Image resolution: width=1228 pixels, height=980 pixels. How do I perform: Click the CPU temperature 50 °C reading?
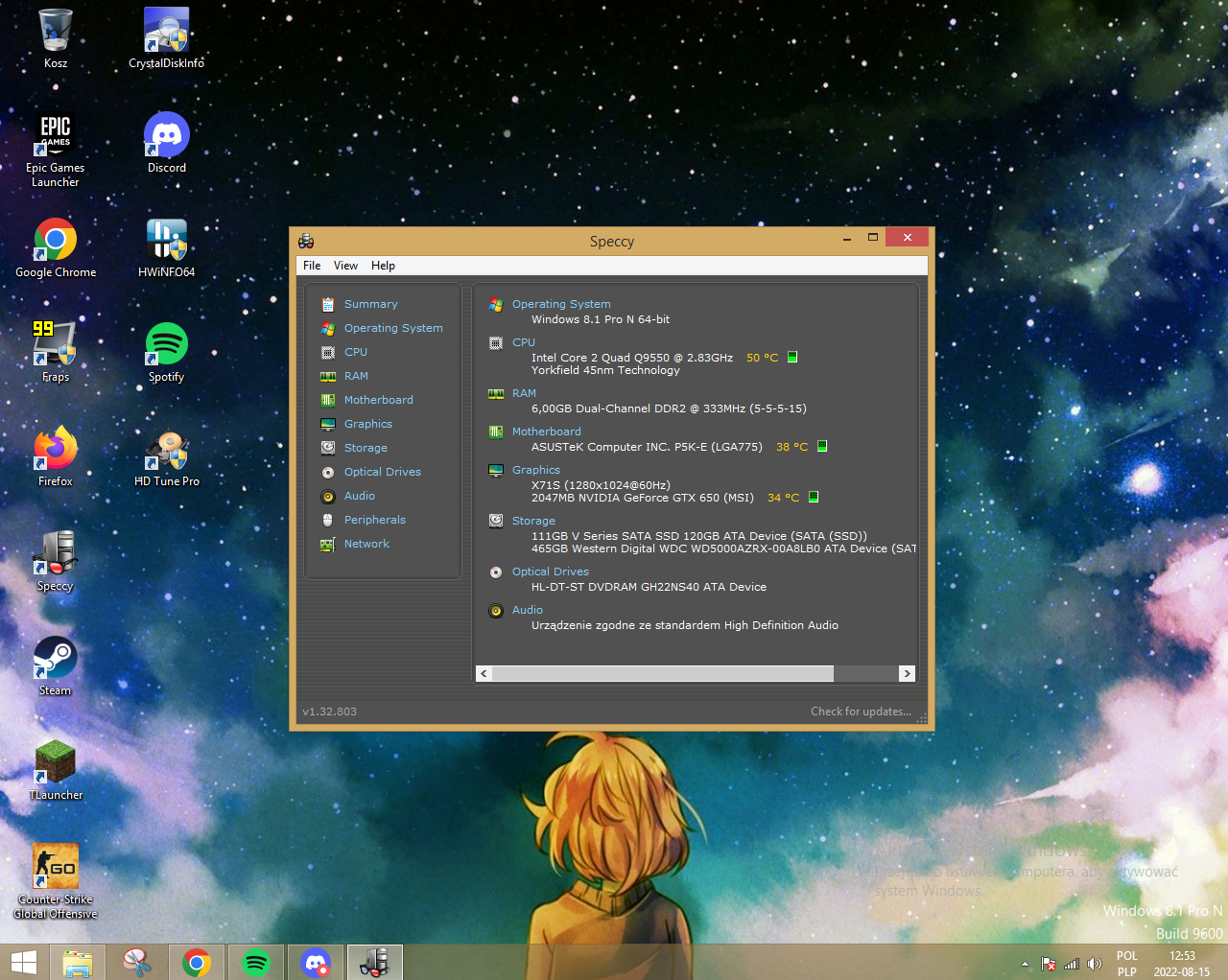coord(763,358)
